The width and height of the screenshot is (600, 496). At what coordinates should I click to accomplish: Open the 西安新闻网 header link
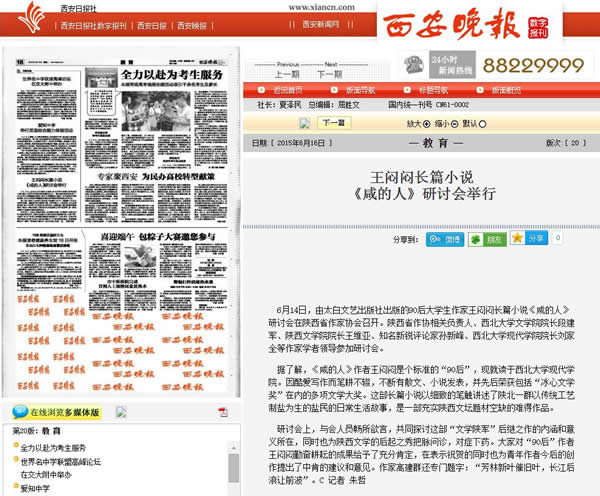(x=321, y=24)
